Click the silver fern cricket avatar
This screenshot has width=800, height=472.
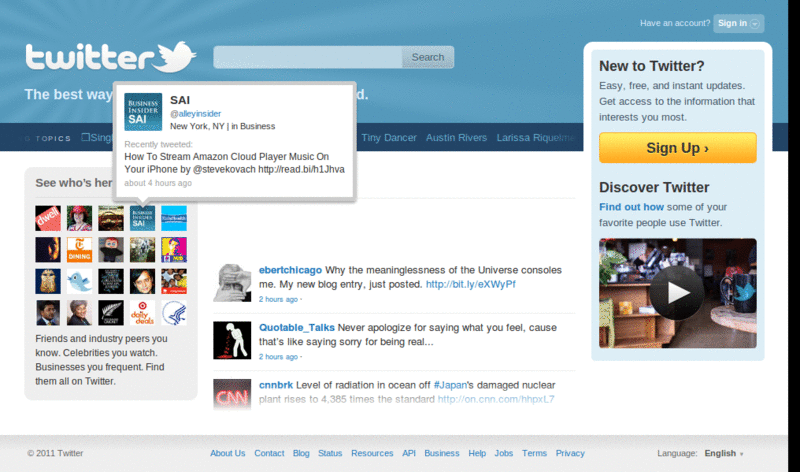tap(111, 313)
